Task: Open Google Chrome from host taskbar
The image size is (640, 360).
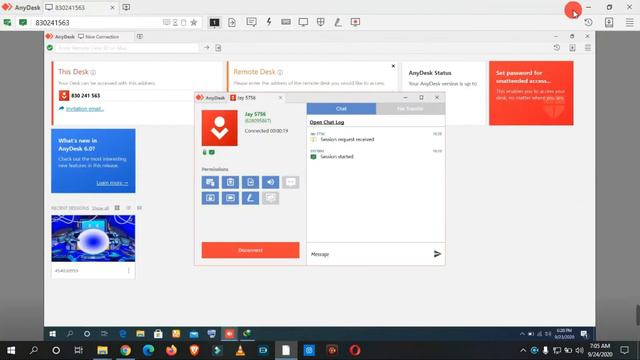Action: (x=125, y=350)
